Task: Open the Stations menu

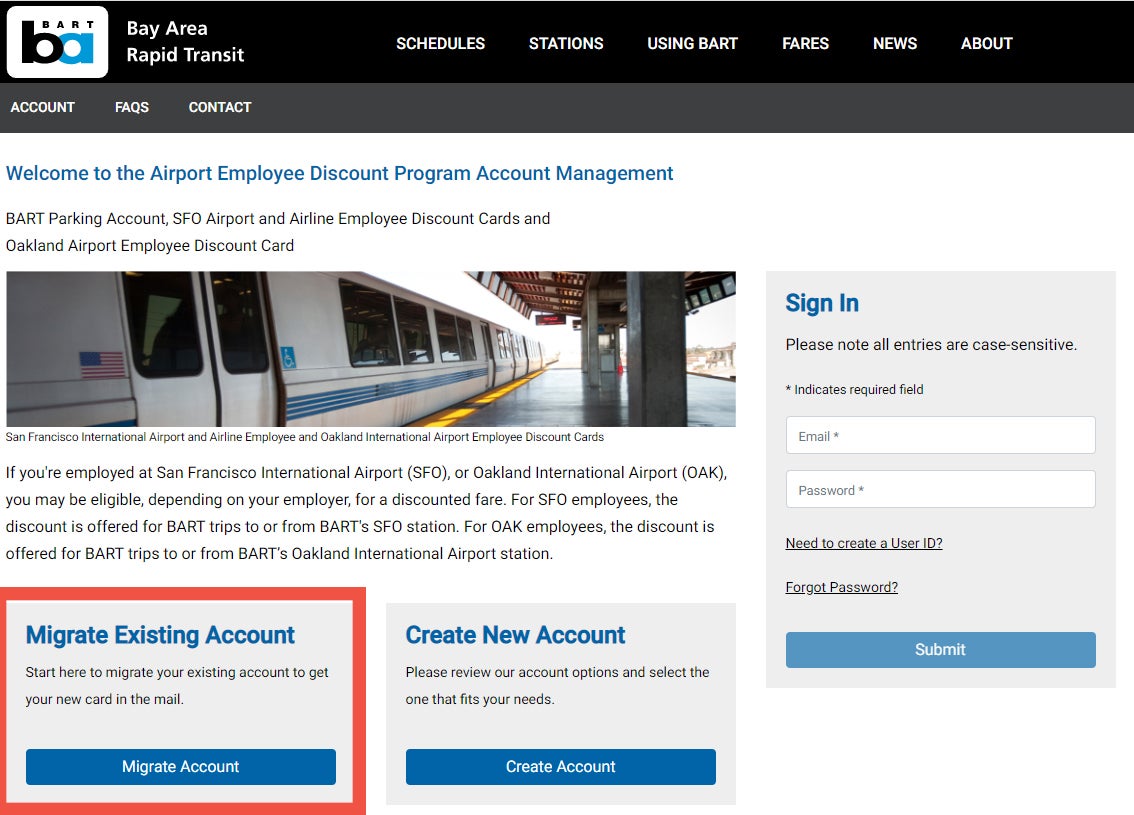Action: tap(566, 43)
